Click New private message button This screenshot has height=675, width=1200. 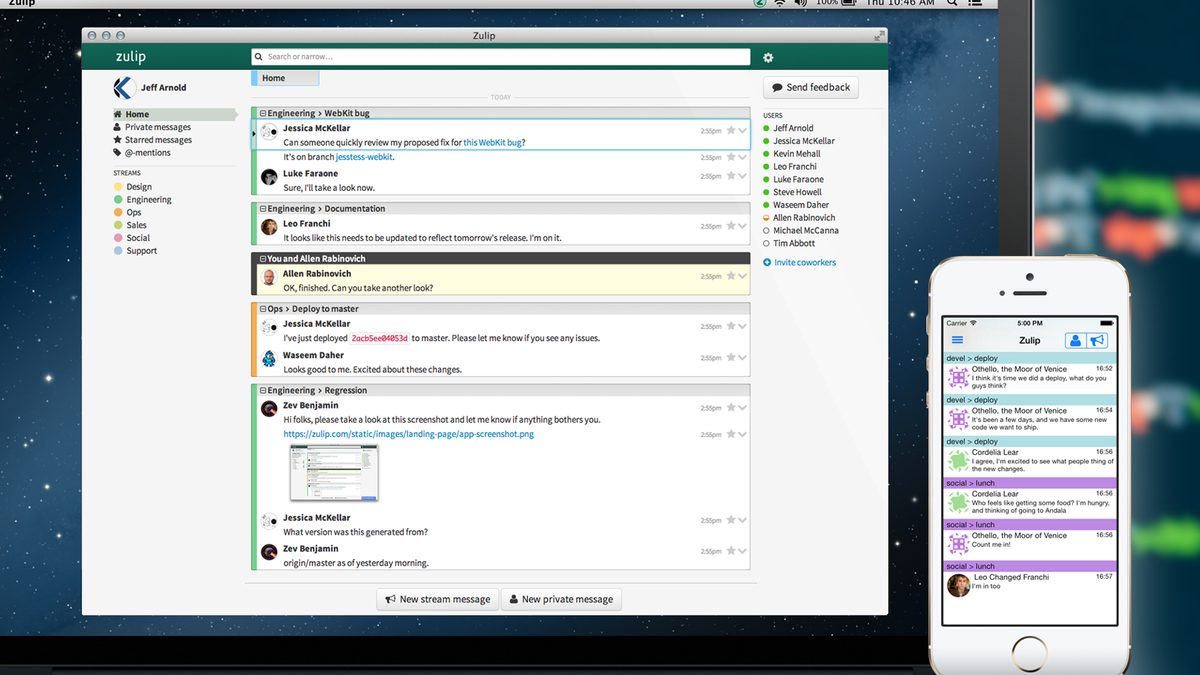[x=561, y=599]
